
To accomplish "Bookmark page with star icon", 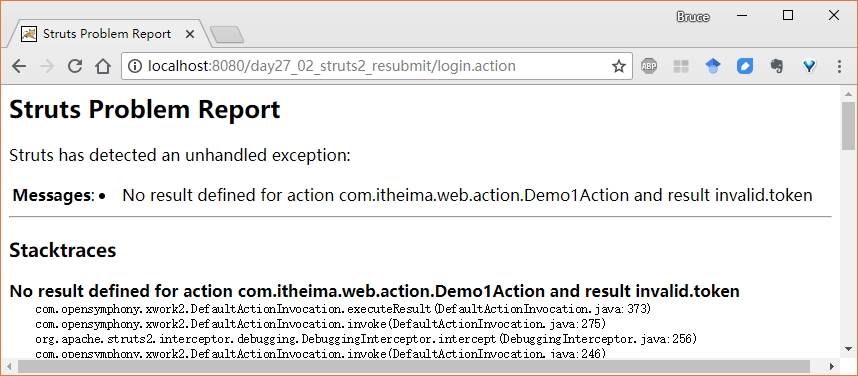I will tap(618, 66).
